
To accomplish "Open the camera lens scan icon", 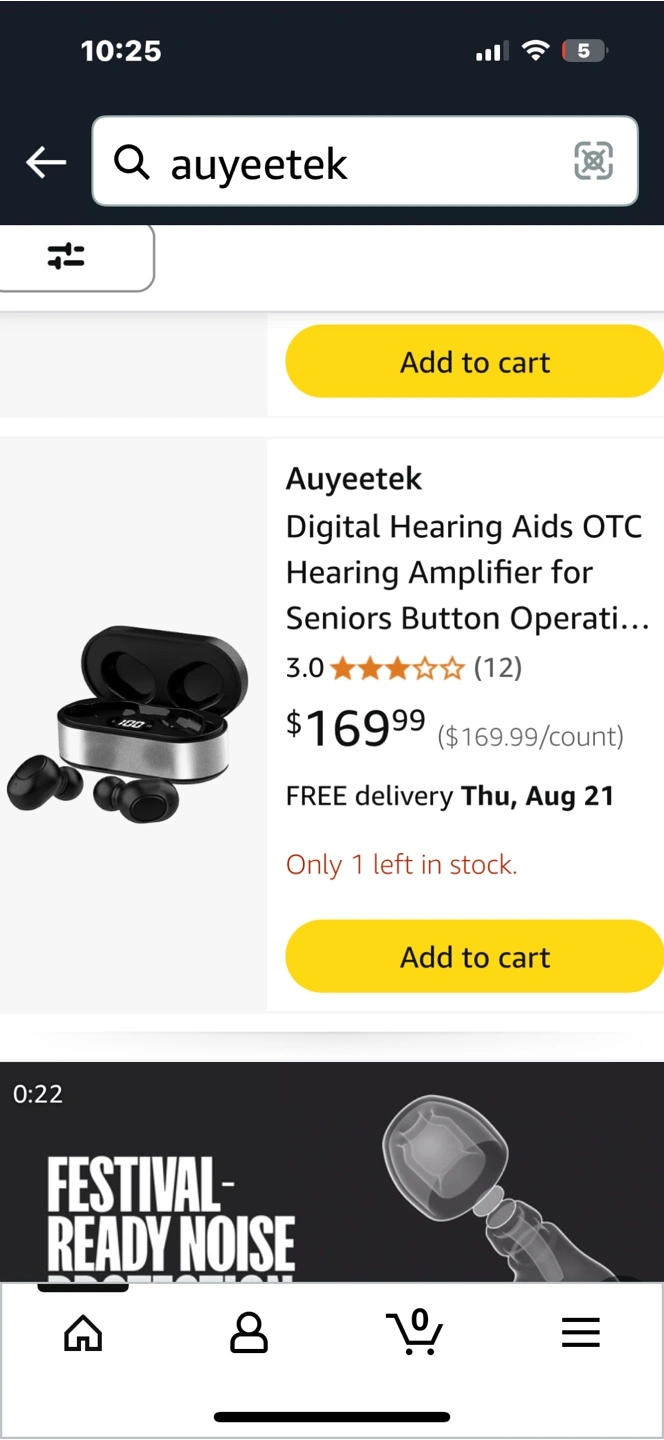I will (x=593, y=162).
